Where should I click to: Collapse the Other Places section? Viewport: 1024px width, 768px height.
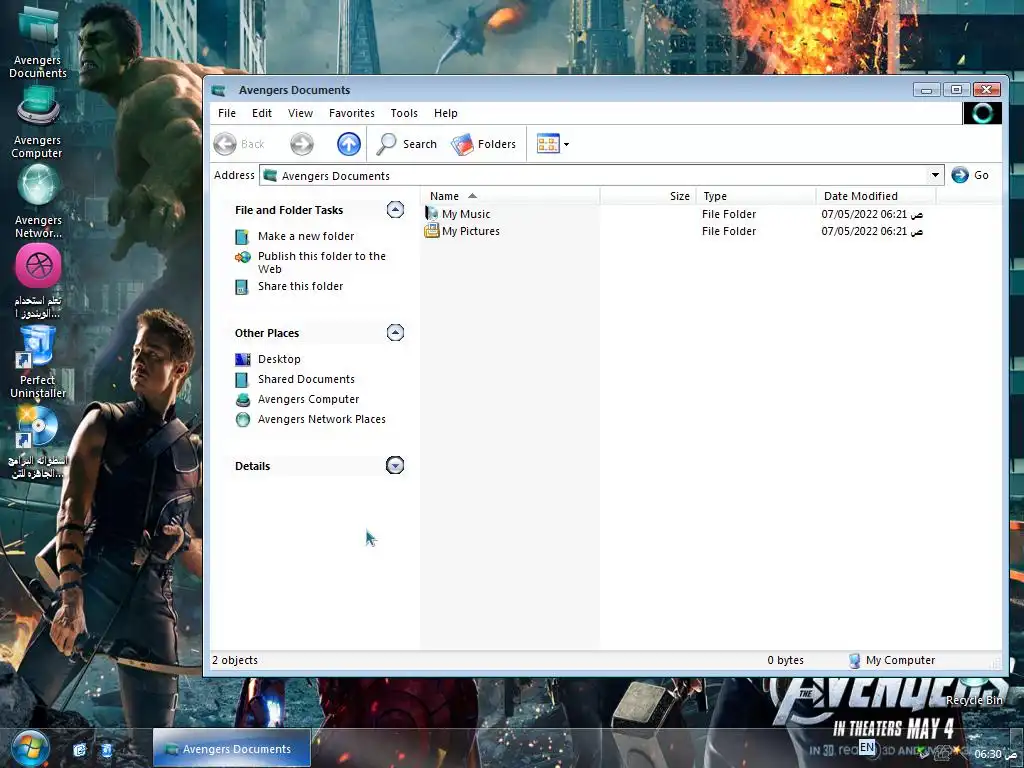tap(395, 332)
